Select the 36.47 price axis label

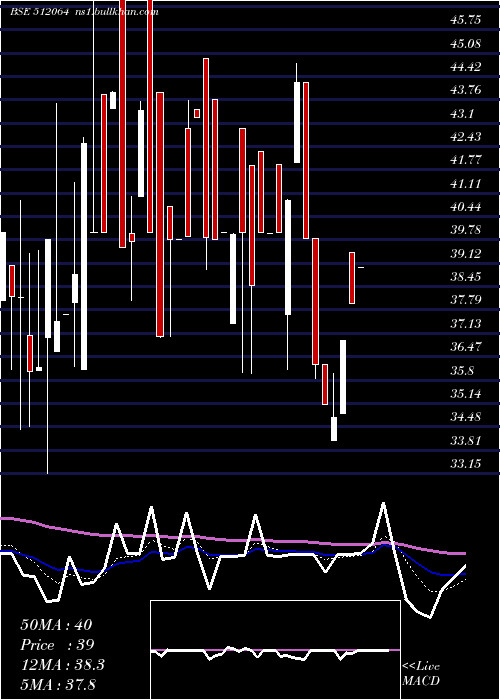coord(466,346)
